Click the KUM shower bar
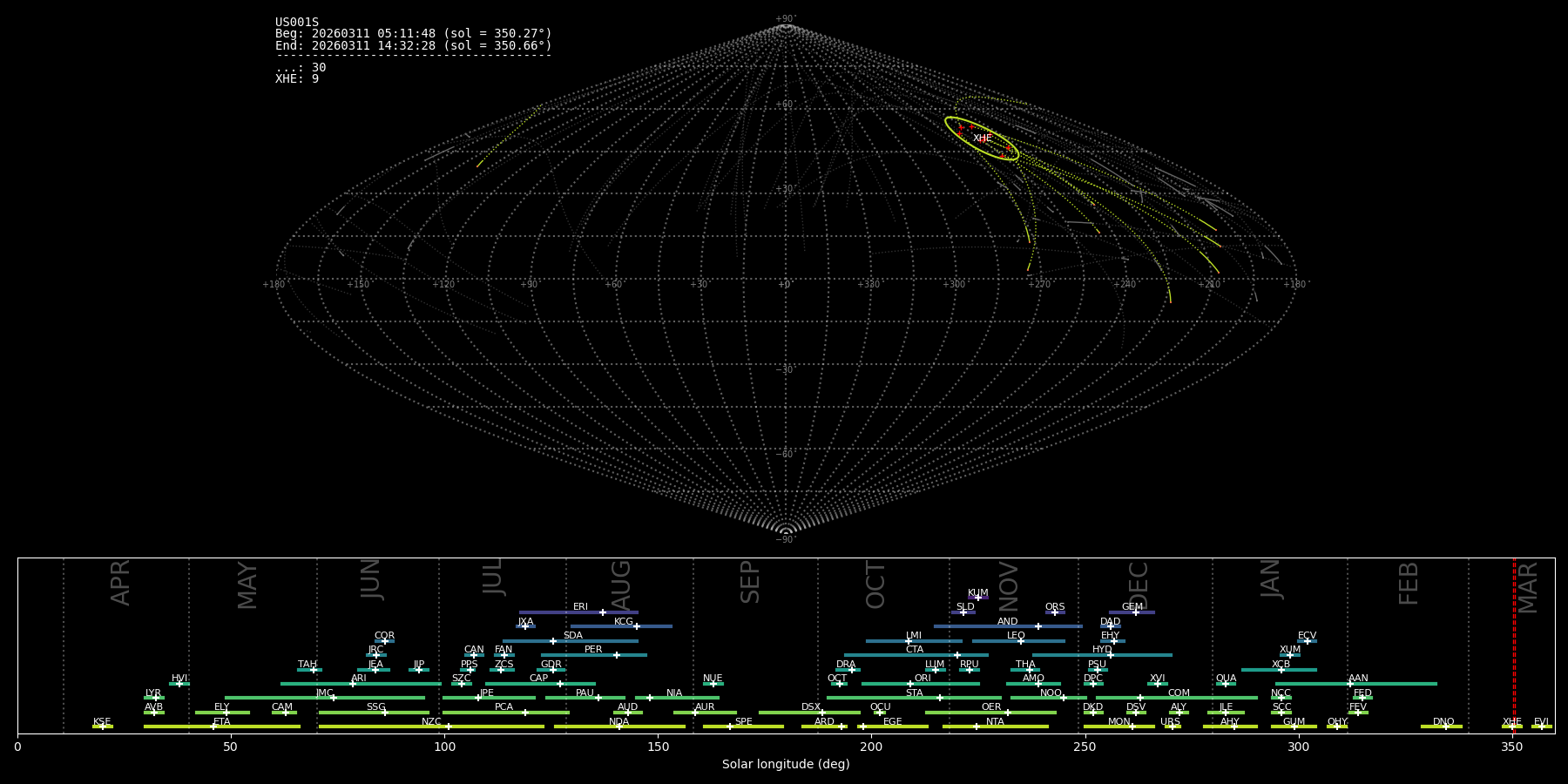 (978, 598)
